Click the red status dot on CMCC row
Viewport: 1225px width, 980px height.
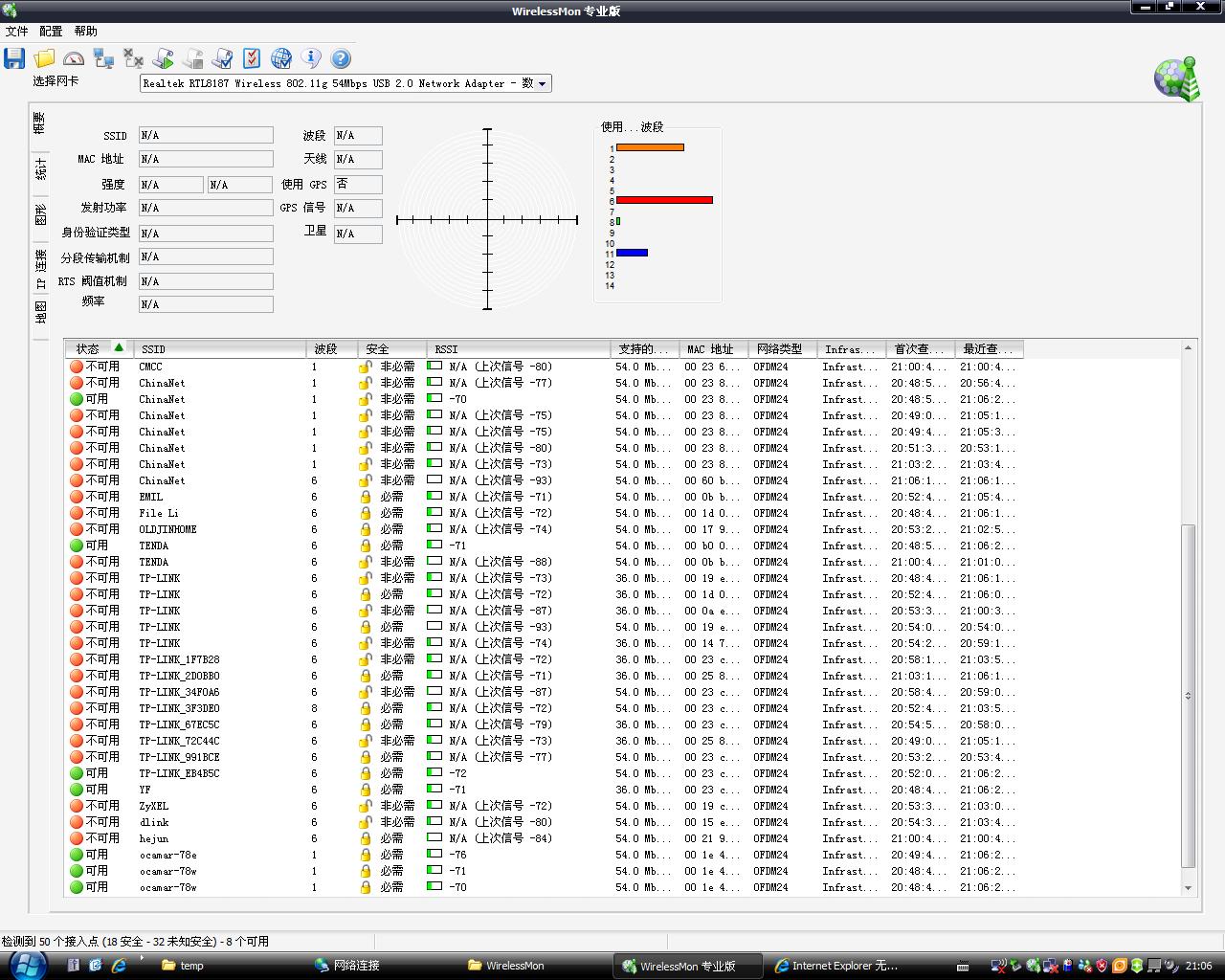click(77, 367)
